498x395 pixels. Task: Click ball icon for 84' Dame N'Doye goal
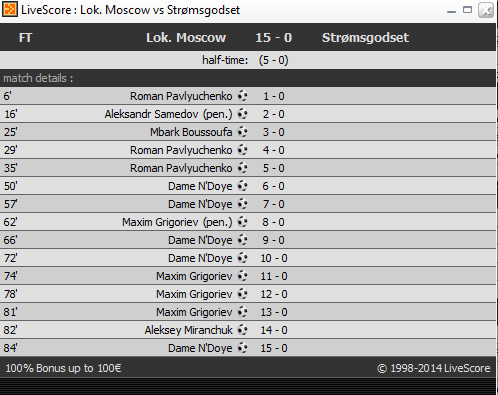click(242, 348)
